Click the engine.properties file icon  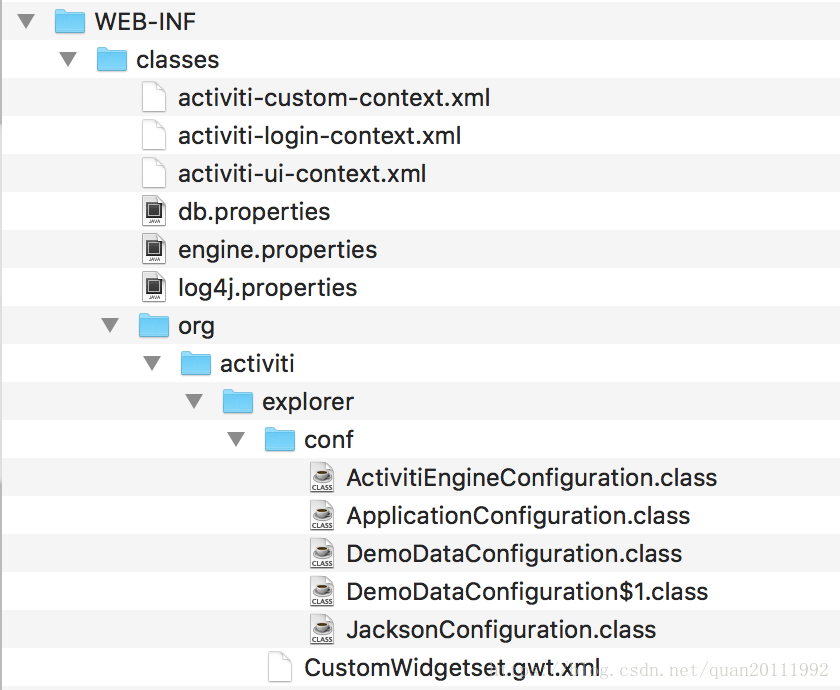coord(154,249)
